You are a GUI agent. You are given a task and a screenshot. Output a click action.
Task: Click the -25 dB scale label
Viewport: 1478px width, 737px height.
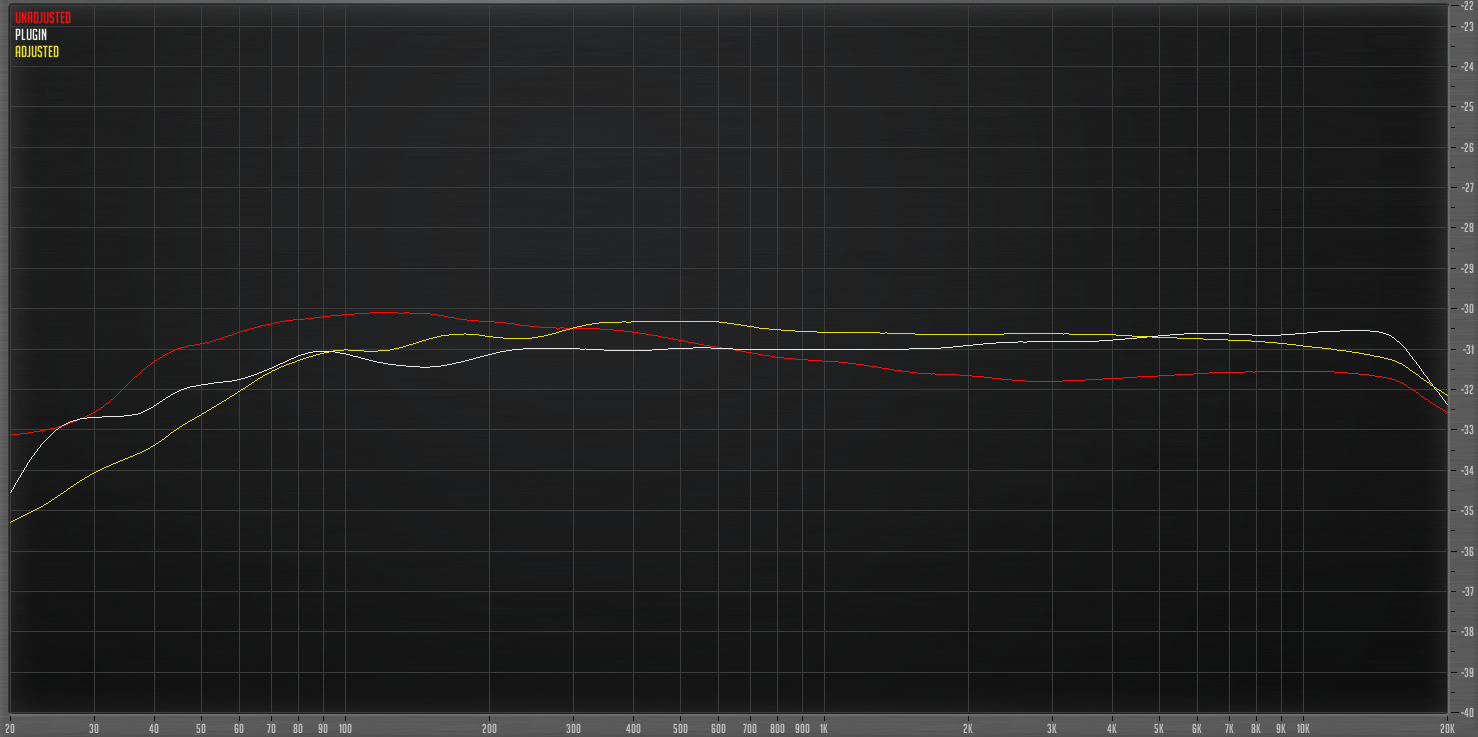[1468, 106]
